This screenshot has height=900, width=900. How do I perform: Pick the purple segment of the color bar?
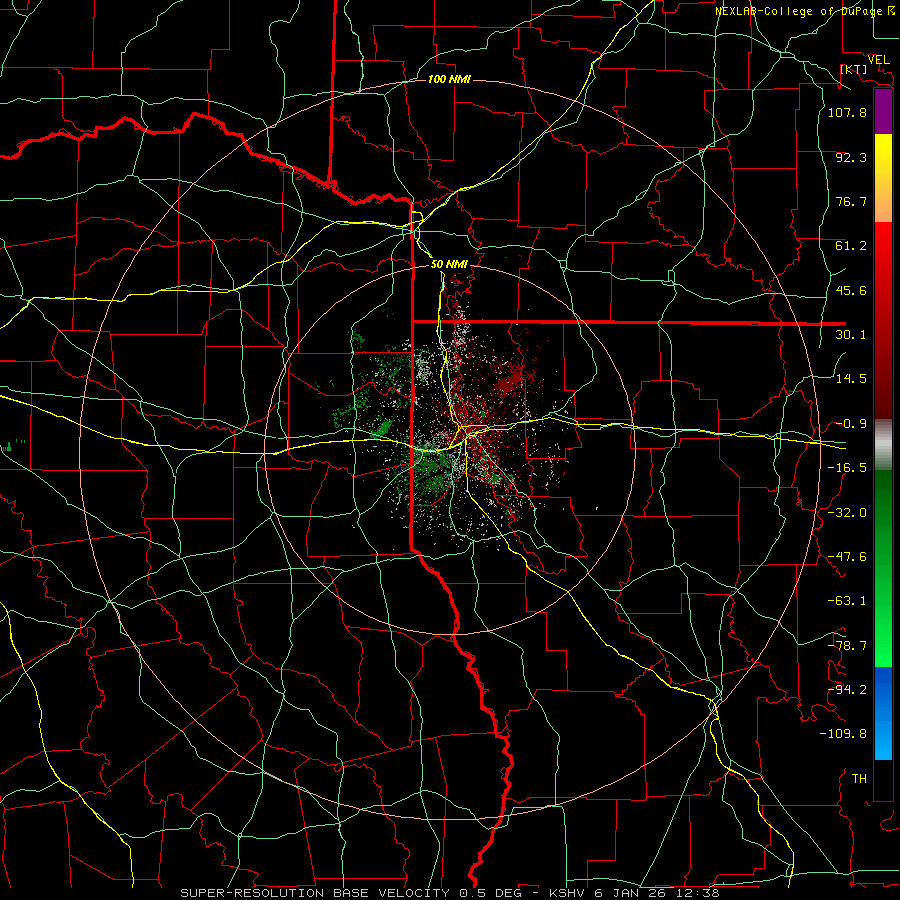tap(883, 112)
